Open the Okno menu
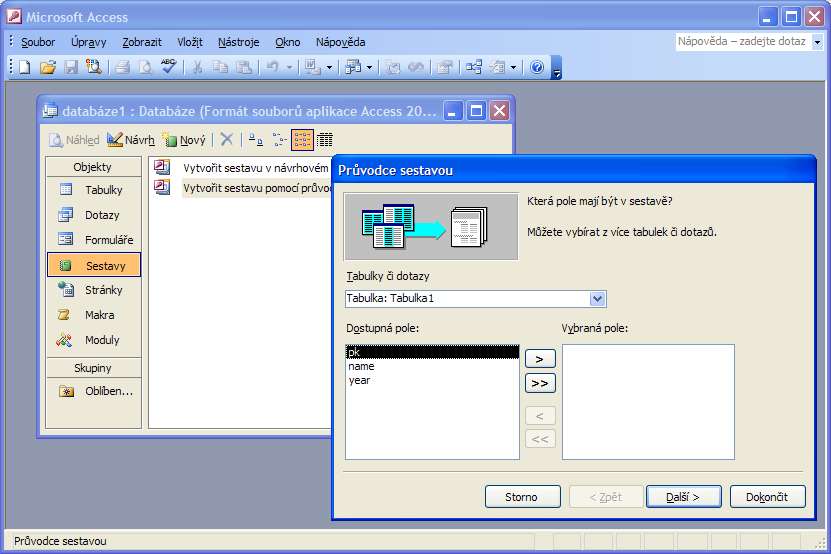The width and height of the screenshot is (831, 554). point(288,42)
